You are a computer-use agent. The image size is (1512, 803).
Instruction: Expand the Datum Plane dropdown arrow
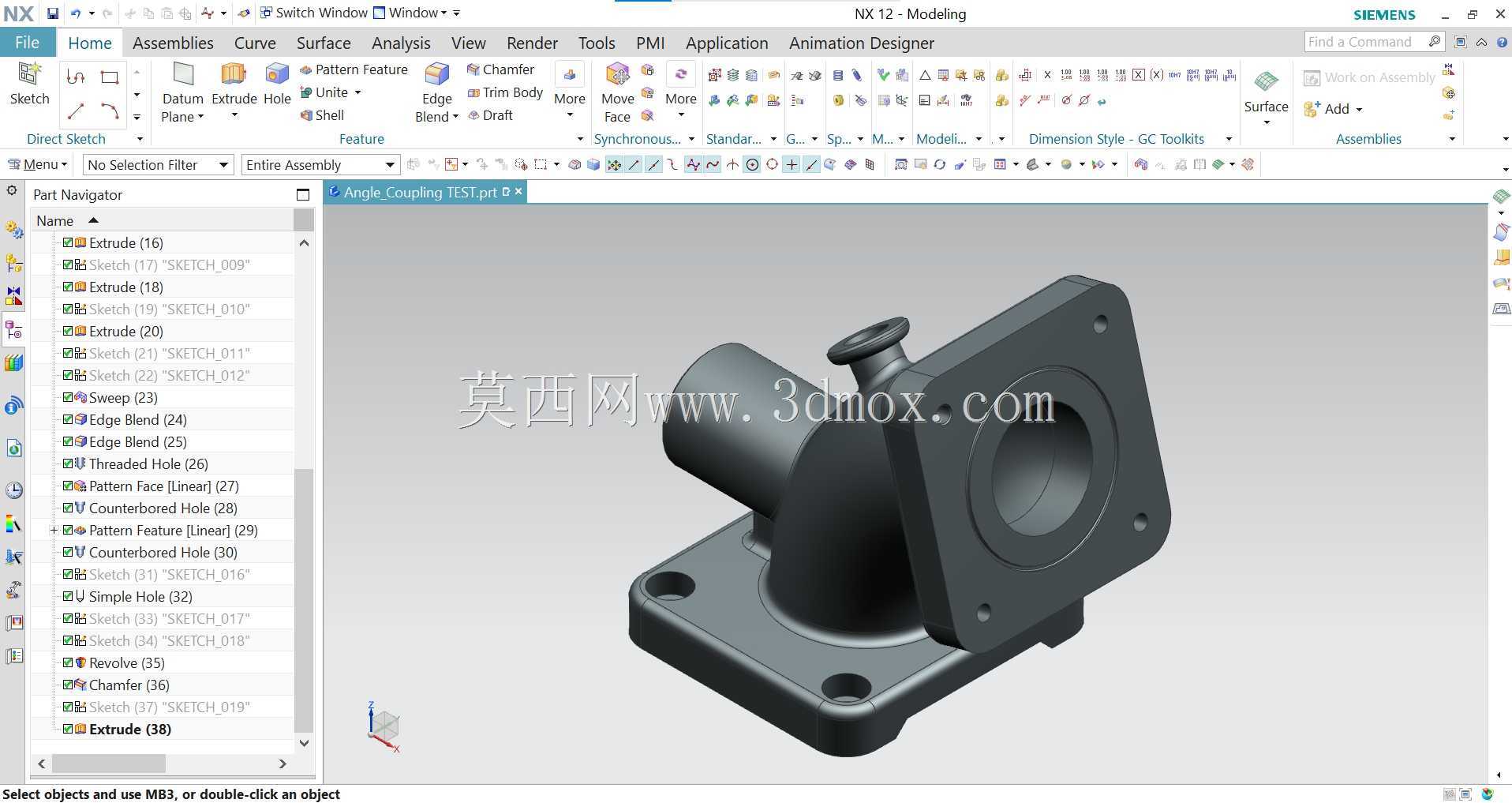200,117
